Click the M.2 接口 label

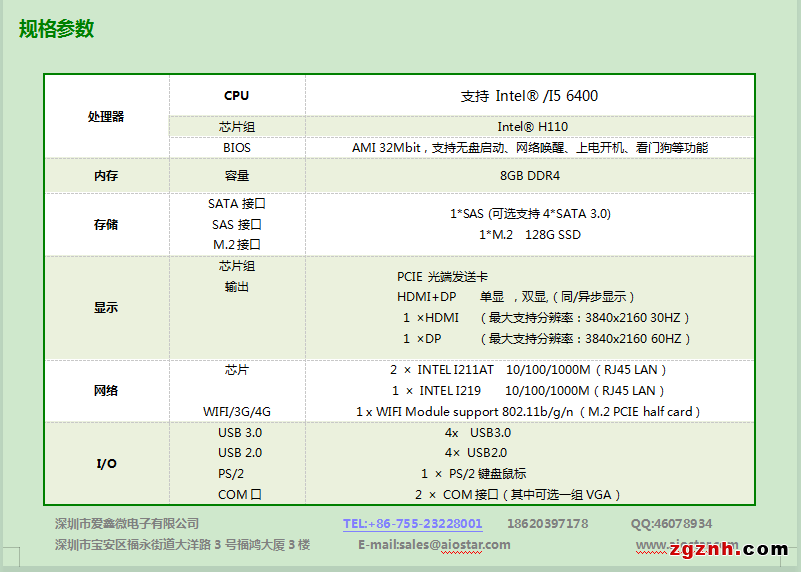click(x=237, y=245)
